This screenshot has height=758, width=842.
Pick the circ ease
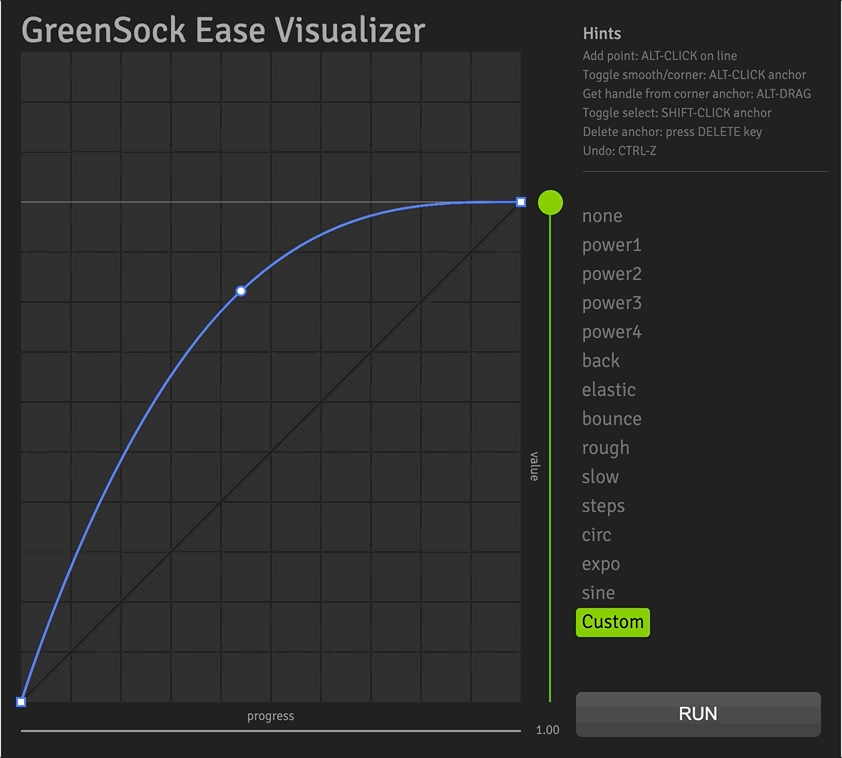coord(597,535)
